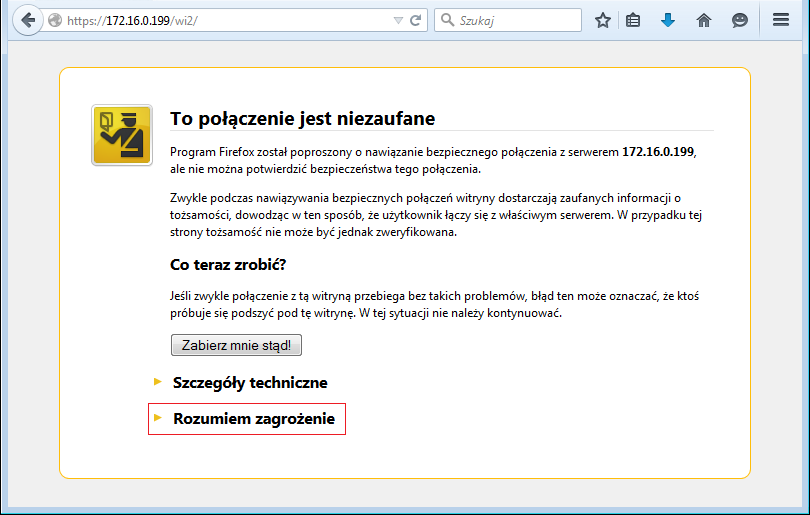Click the smiley chat icon

(740, 21)
